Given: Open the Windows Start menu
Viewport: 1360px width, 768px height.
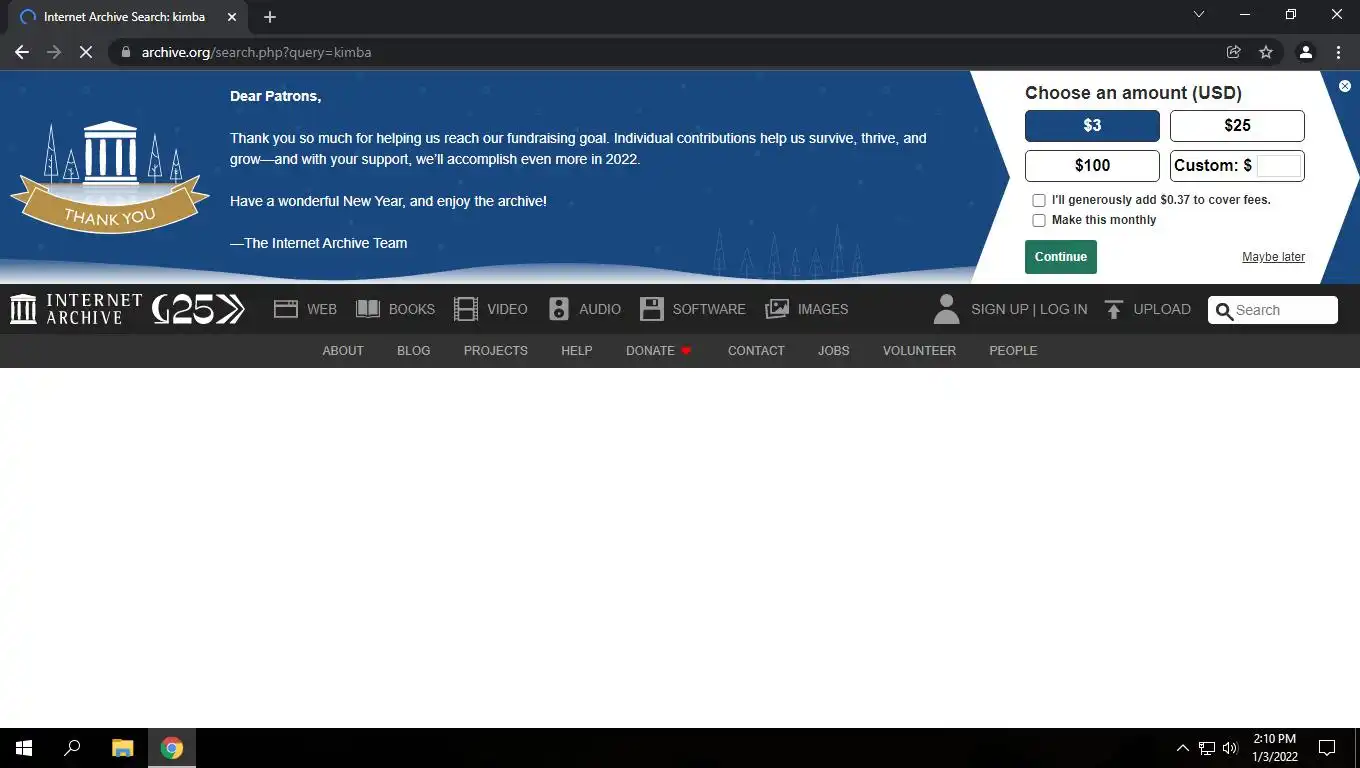Looking at the screenshot, I should [24, 748].
